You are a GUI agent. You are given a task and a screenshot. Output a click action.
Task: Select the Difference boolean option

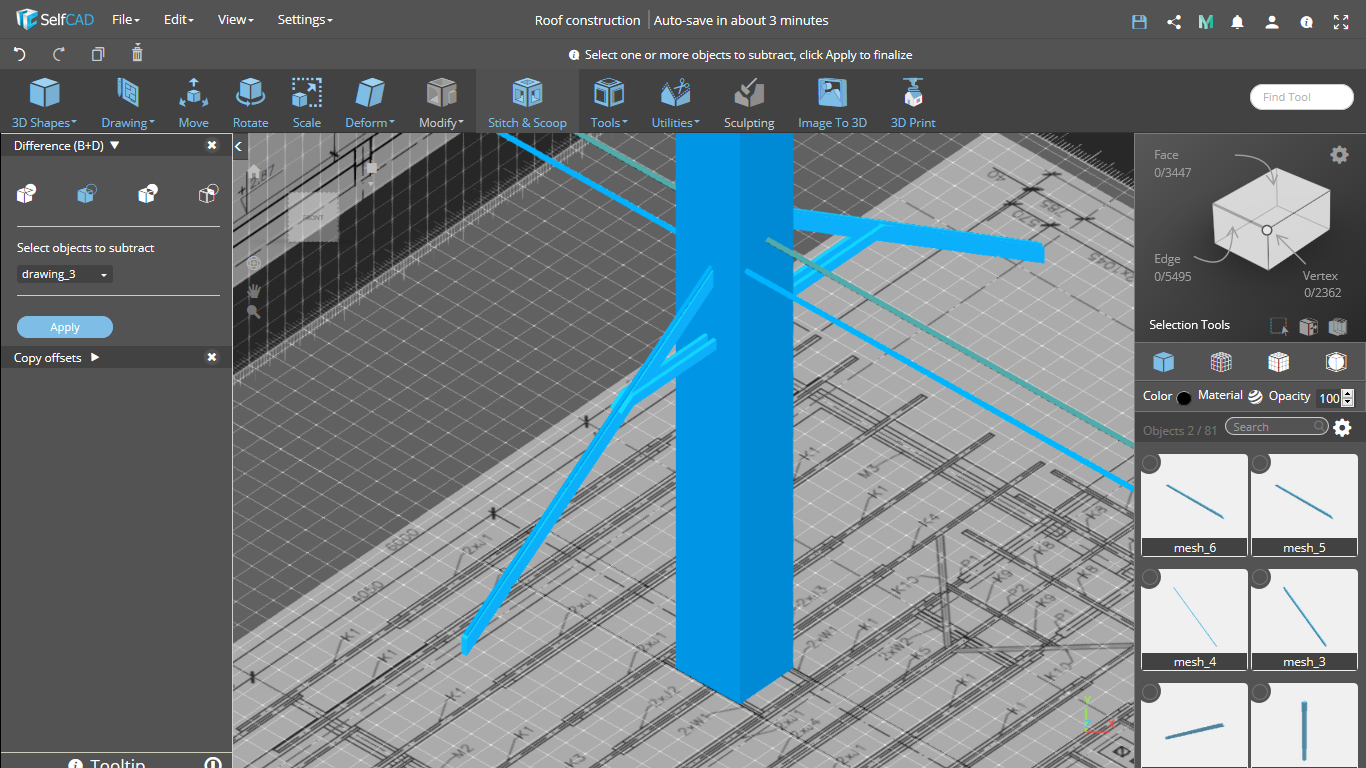tap(87, 194)
